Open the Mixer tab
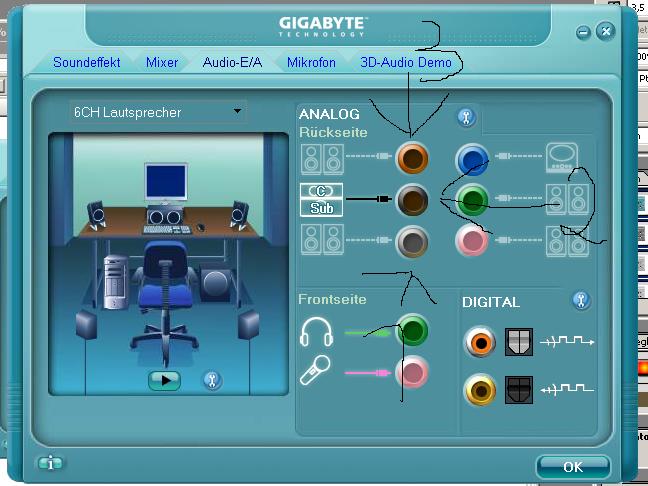648x486 pixels. pos(162,62)
